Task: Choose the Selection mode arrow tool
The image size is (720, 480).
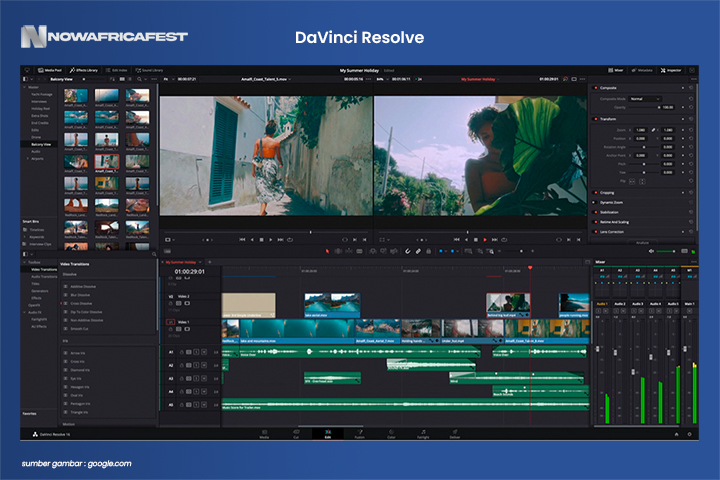Action: [327, 251]
